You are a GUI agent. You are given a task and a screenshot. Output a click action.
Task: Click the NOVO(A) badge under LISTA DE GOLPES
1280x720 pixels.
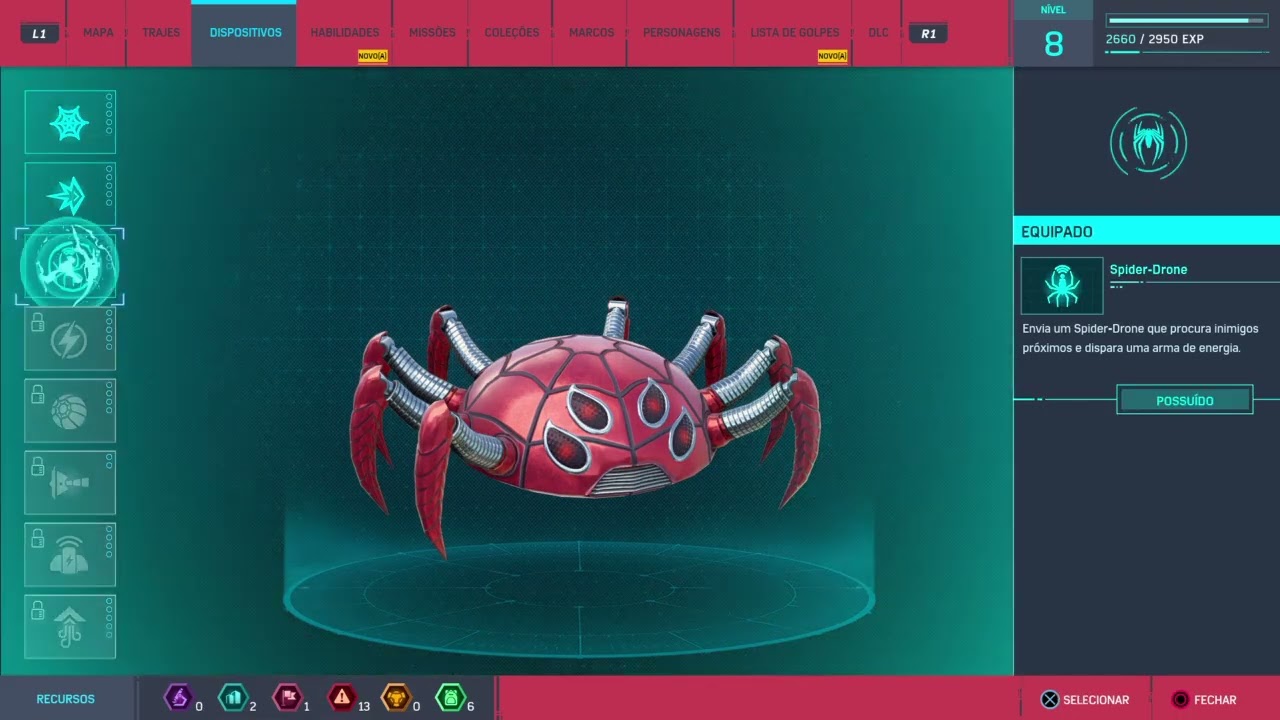click(x=832, y=56)
